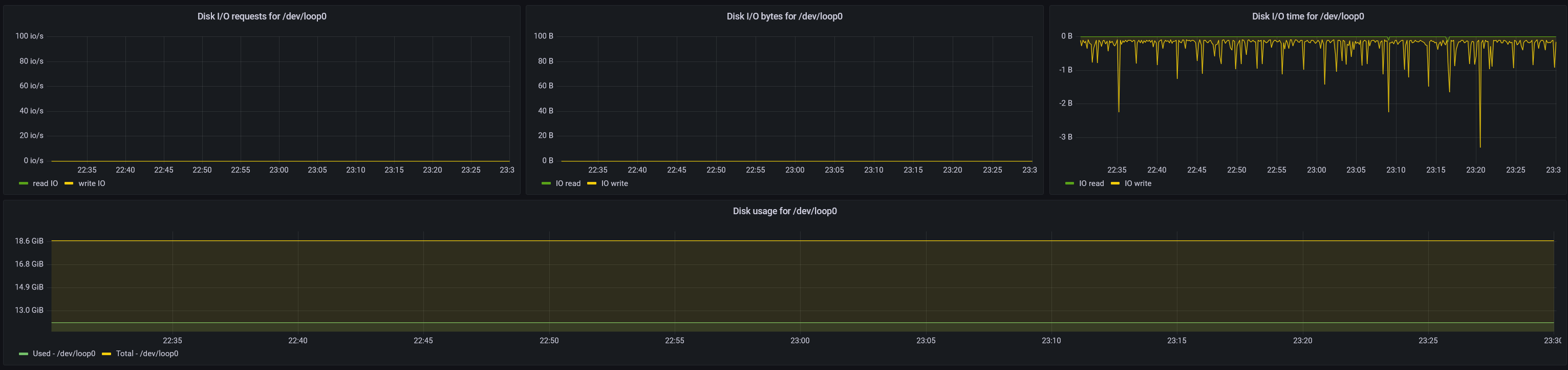Click the 14.9 GiB axis label
Screen dimensions: 1568x370
29,287
